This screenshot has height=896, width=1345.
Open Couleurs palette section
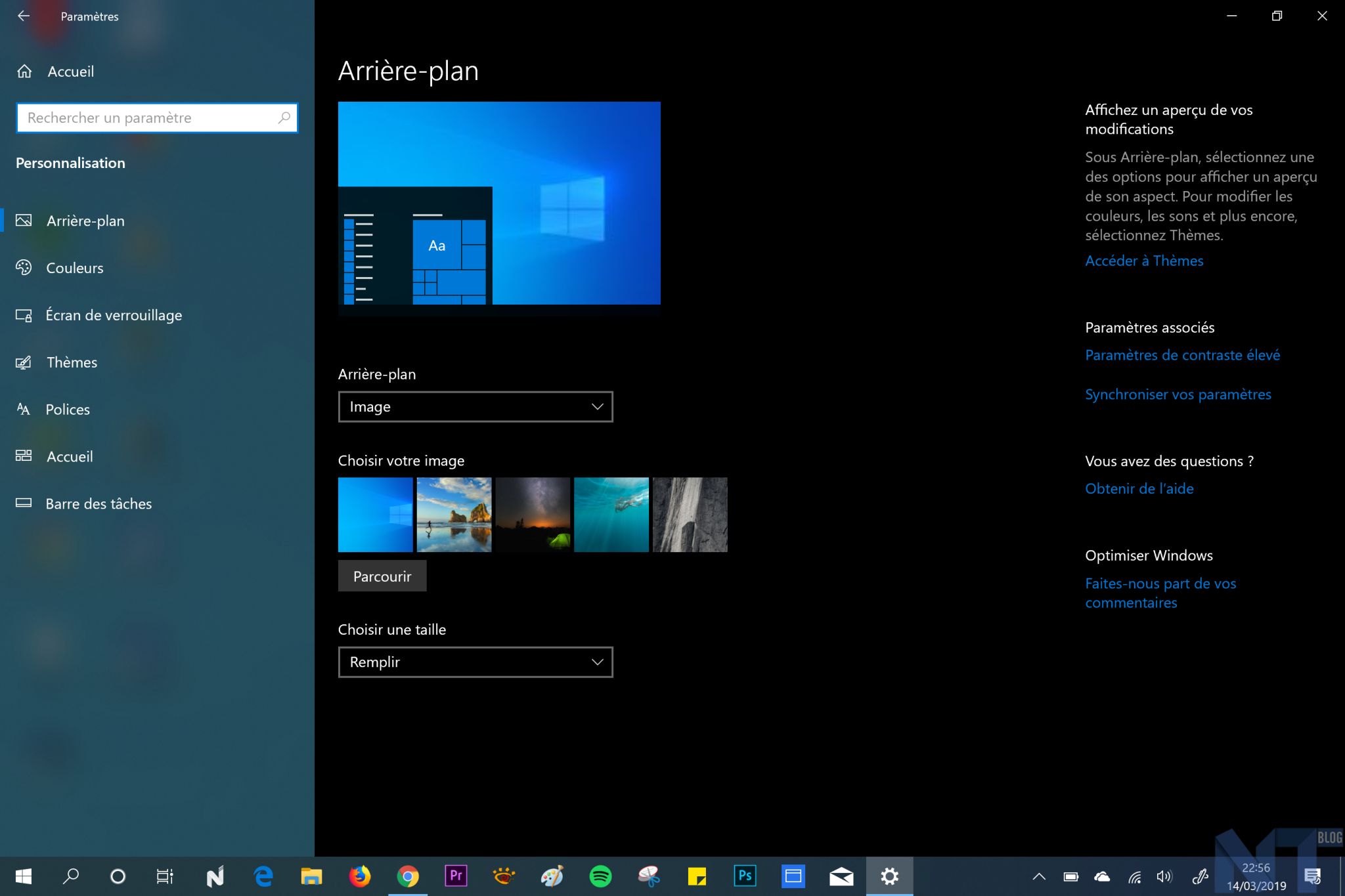(x=74, y=268)
